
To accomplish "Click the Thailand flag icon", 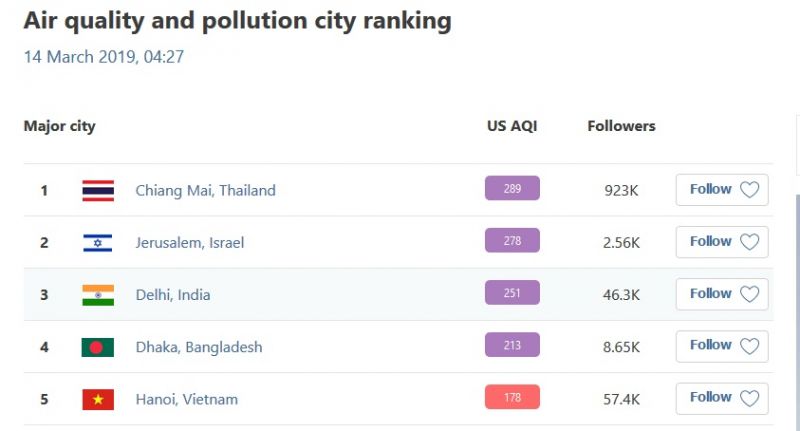I will pos(98,190).
